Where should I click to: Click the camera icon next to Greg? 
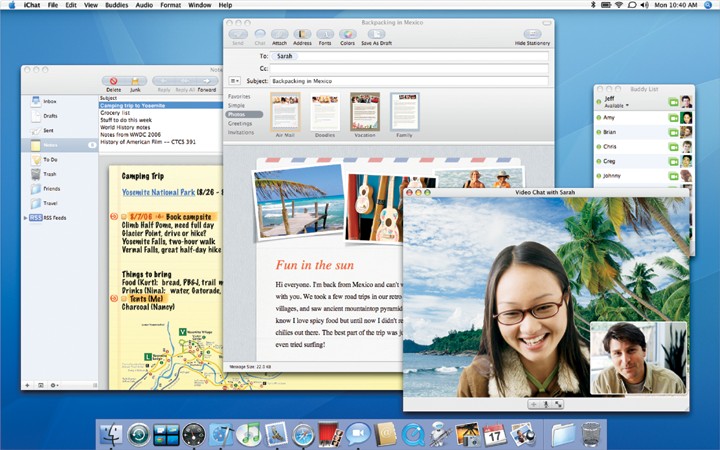coord(673,162)
